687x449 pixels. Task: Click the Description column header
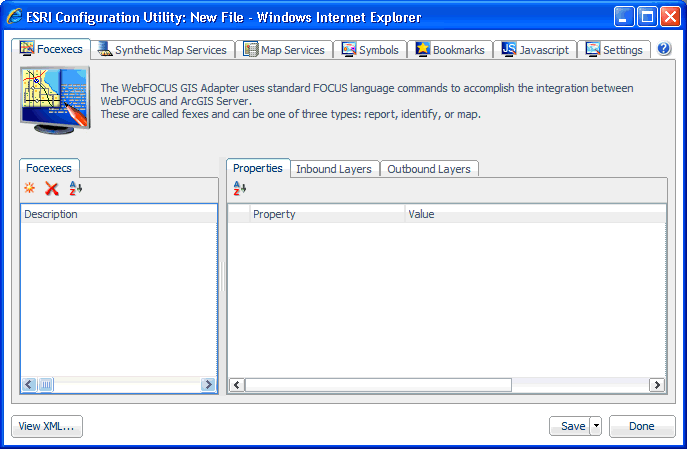point(119,214)
